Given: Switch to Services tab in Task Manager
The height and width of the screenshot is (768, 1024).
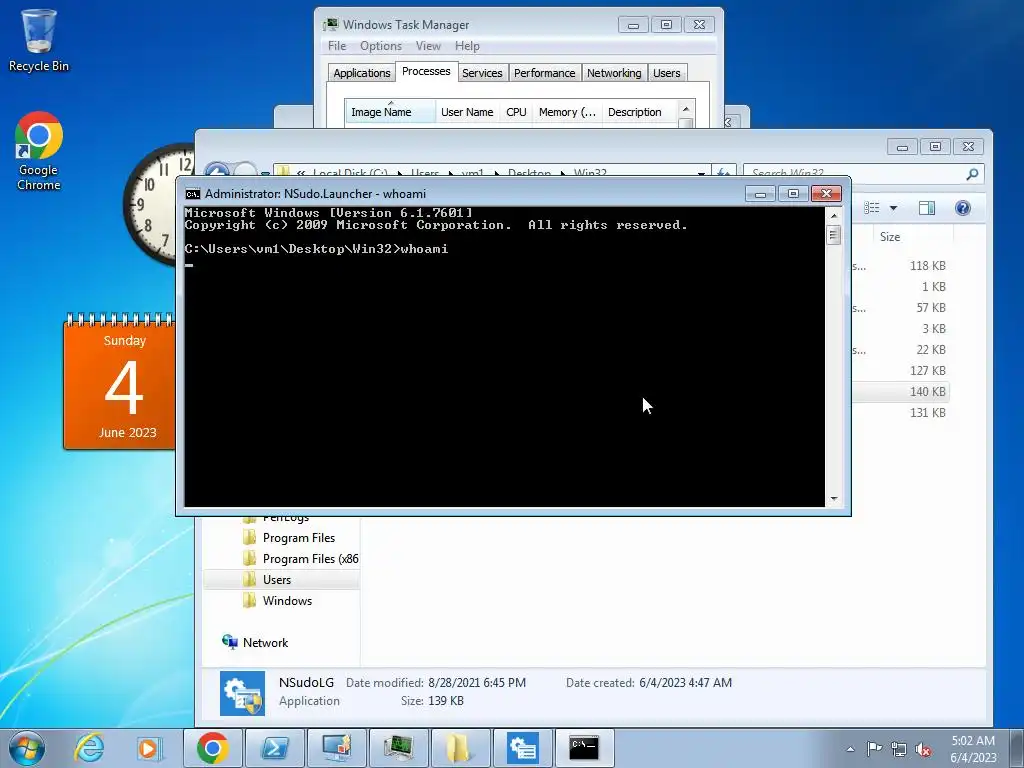Looking at the screenshot, I should click(x=482, y=73).
